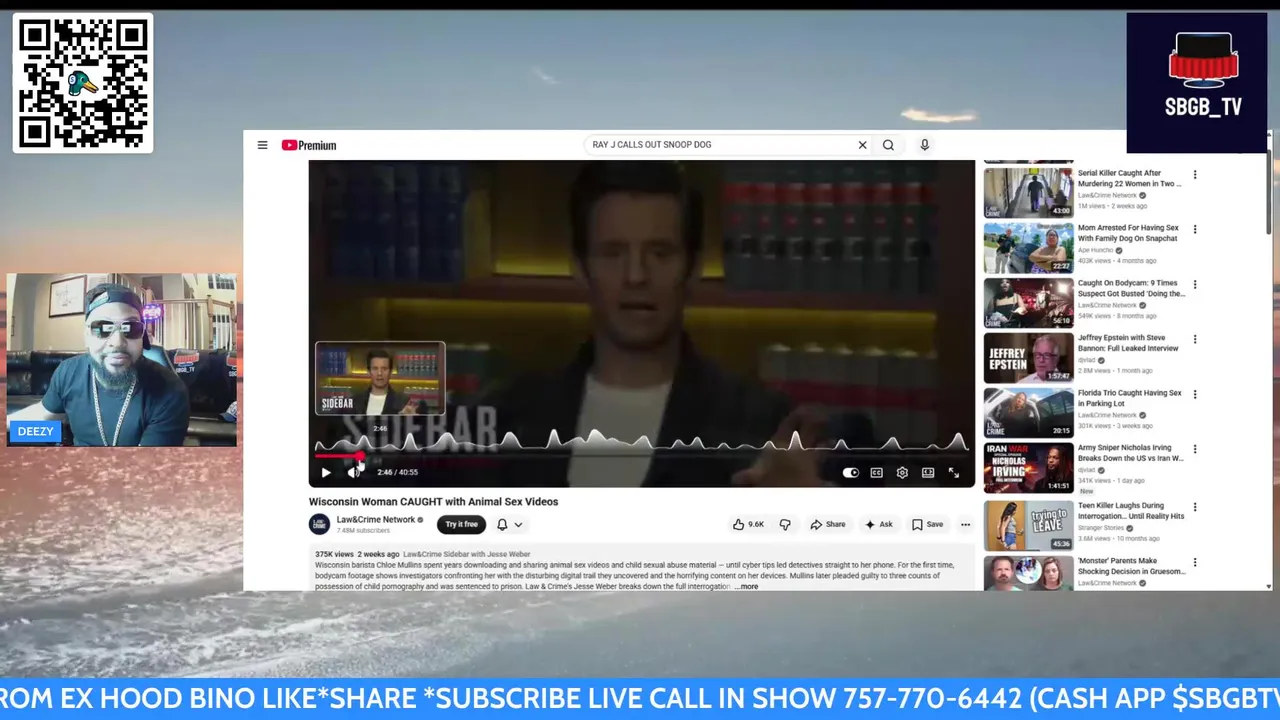
Task: Enter full screen mode
Action: click(x=954, y=472)
